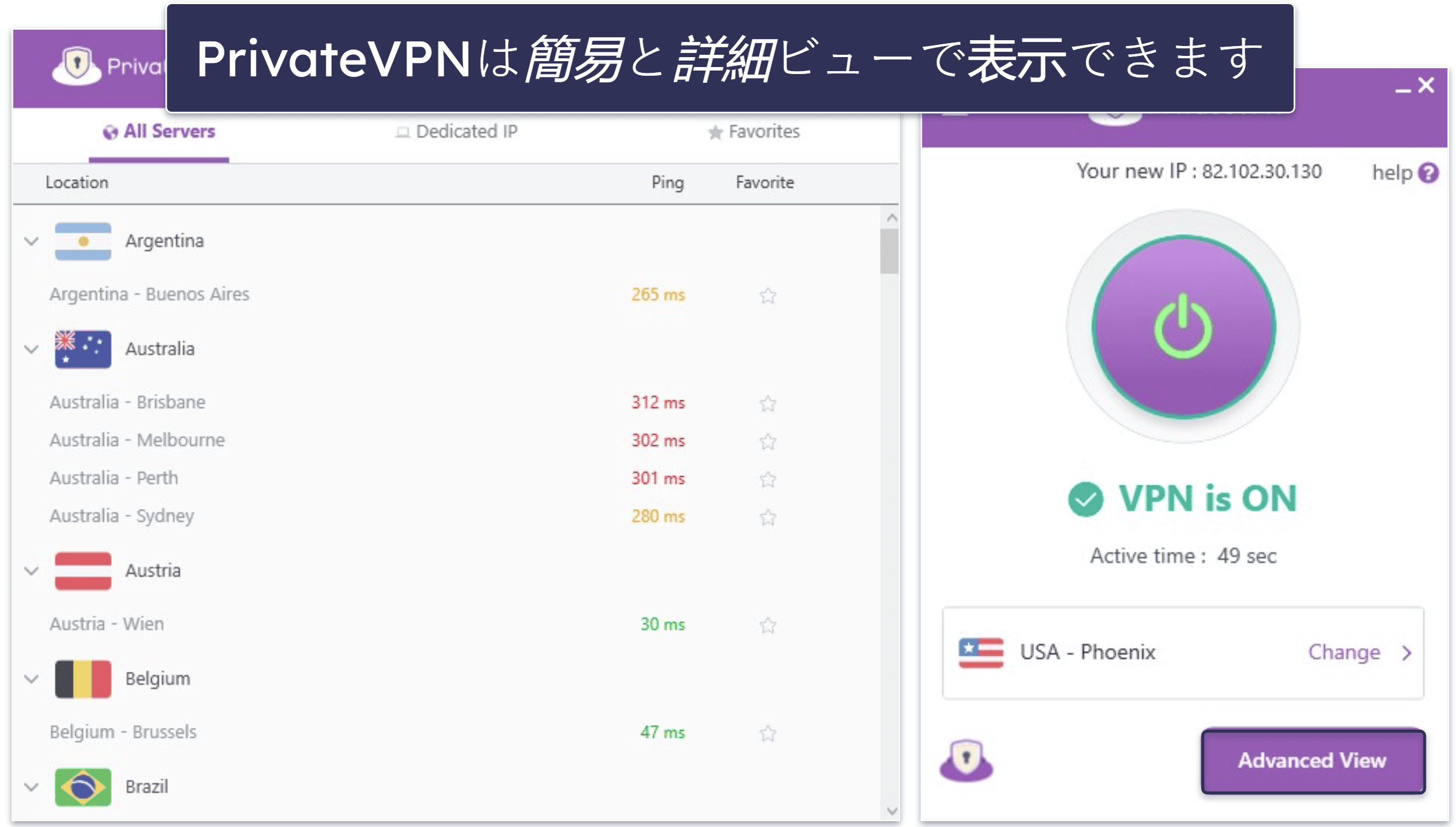Click the Austria flag icon
Screen dimensions: 1456x827
point(83,571)
